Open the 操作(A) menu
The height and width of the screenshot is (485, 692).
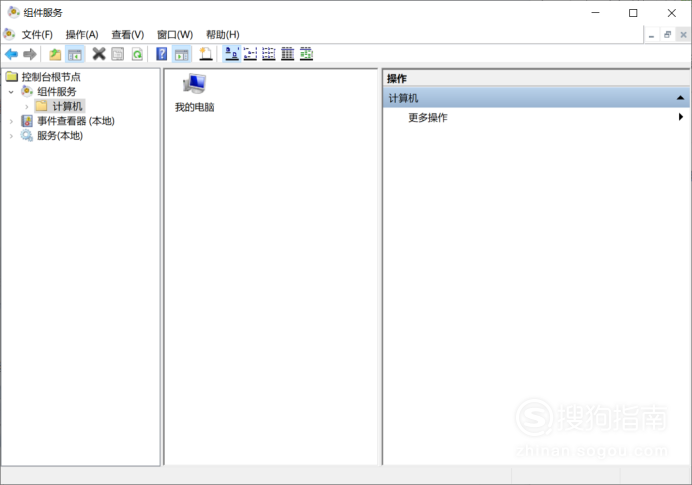[x=82, y=34]
